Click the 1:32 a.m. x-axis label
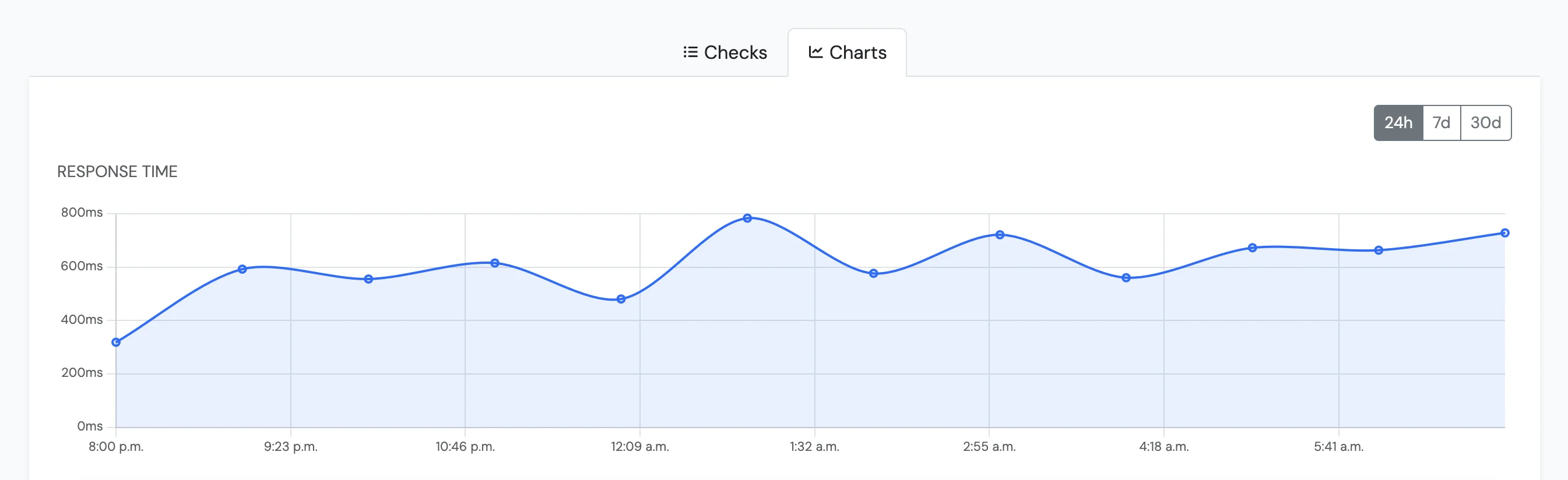The image size is (1568, 480). point(814,447)
